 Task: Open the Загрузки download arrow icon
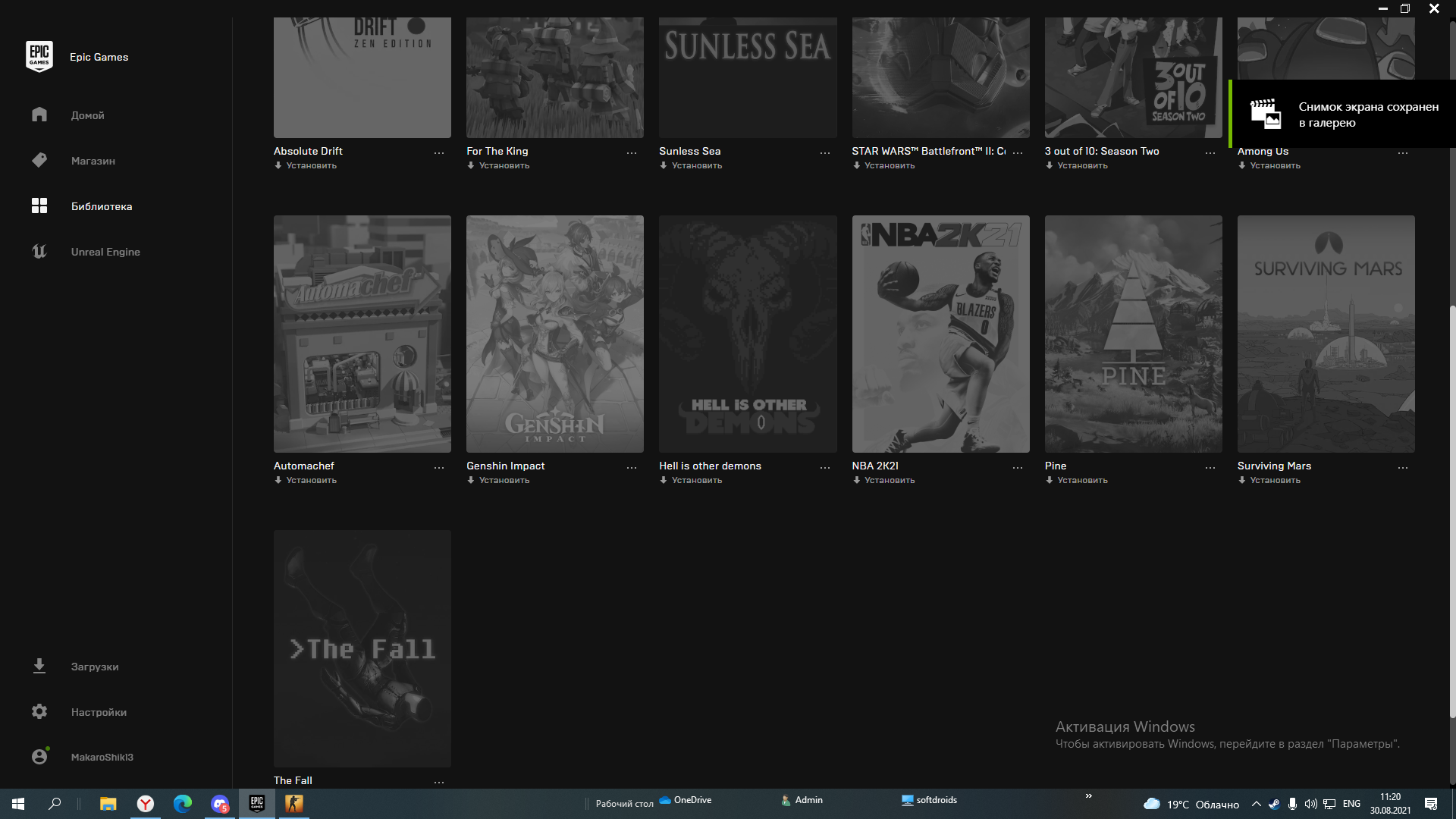39,666
